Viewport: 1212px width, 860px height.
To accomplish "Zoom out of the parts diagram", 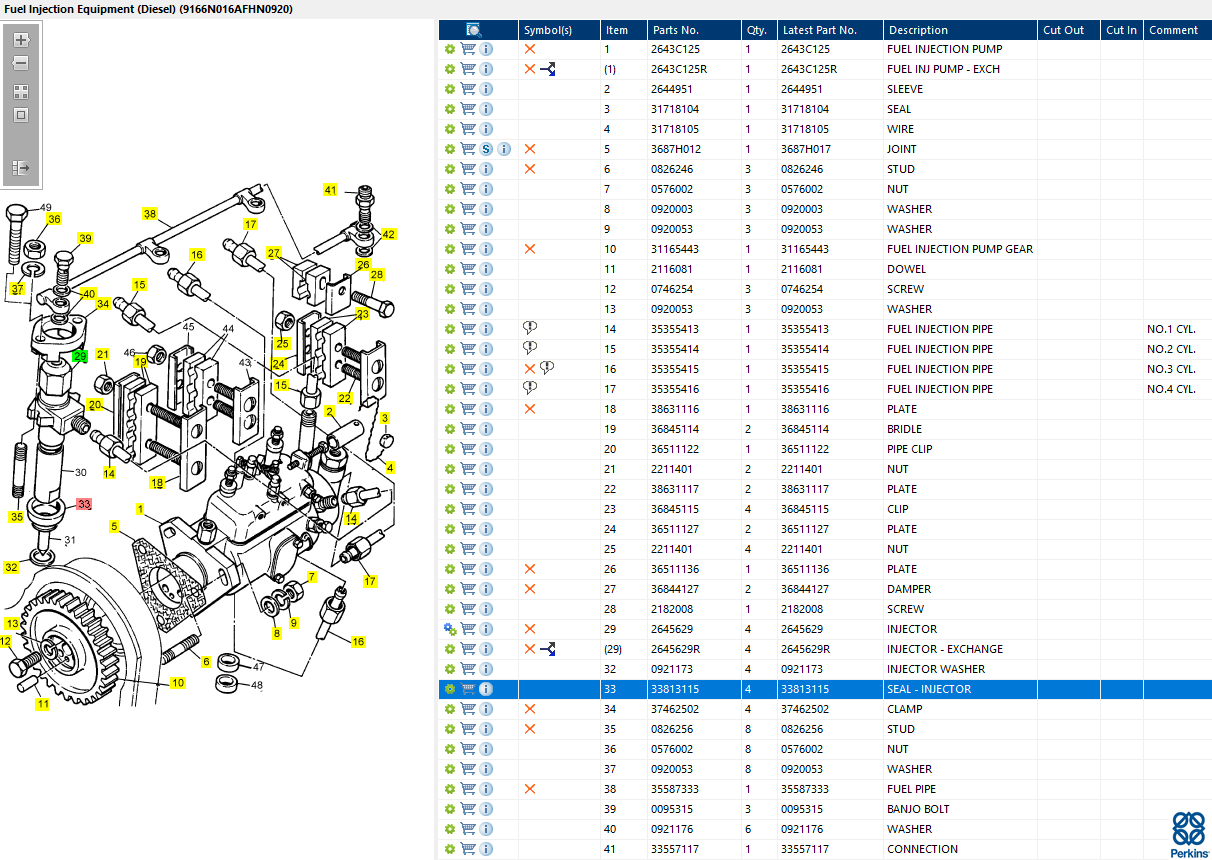I will click(21, 63).
